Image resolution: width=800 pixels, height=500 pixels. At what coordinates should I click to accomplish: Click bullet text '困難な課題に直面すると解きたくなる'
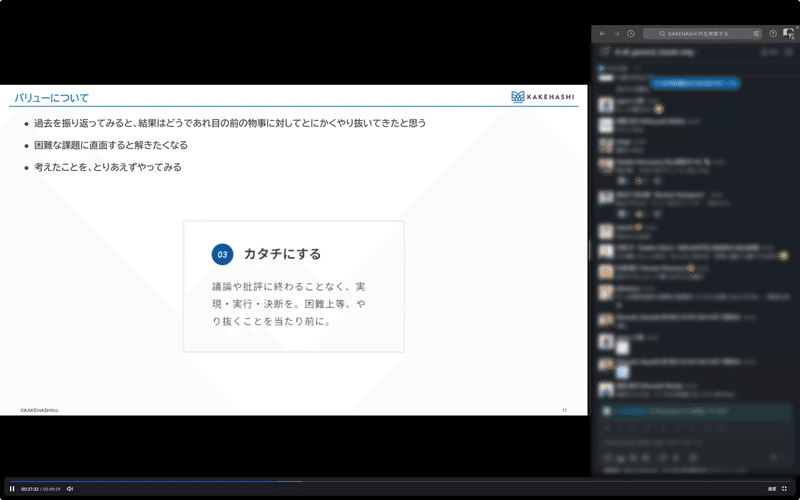pyautogui.click(x=111, y=145)
